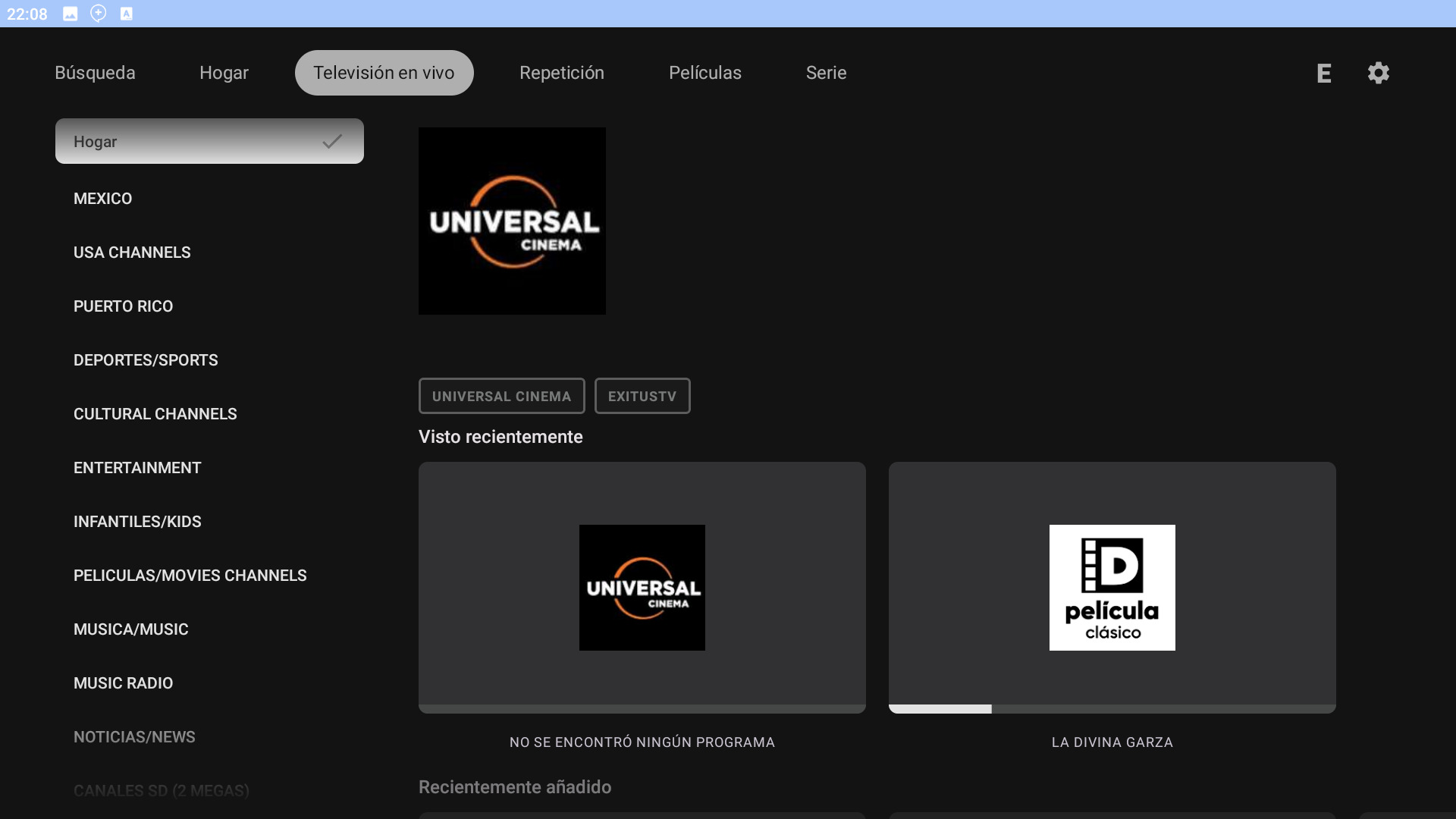The height and width of the screenshot is (819, 1456).
Task: Open the Búsqueda tab
Action: click(x=95, y=73)
